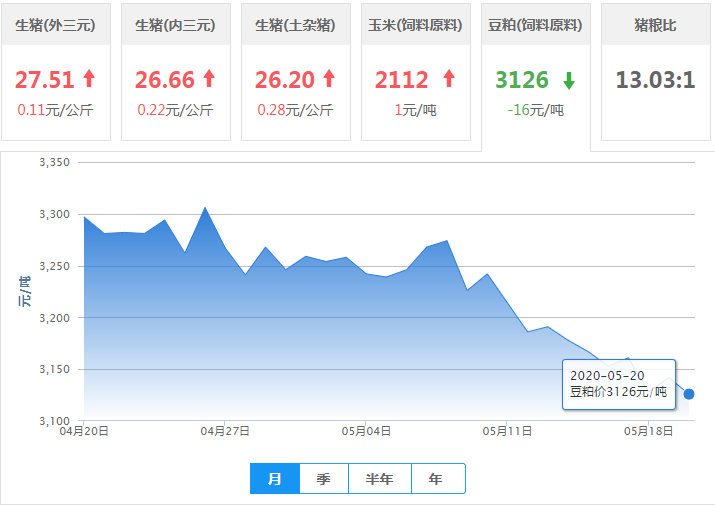Switch chart range to 季
The height and width of the screenshot is (505, 715).
(324, 479)
